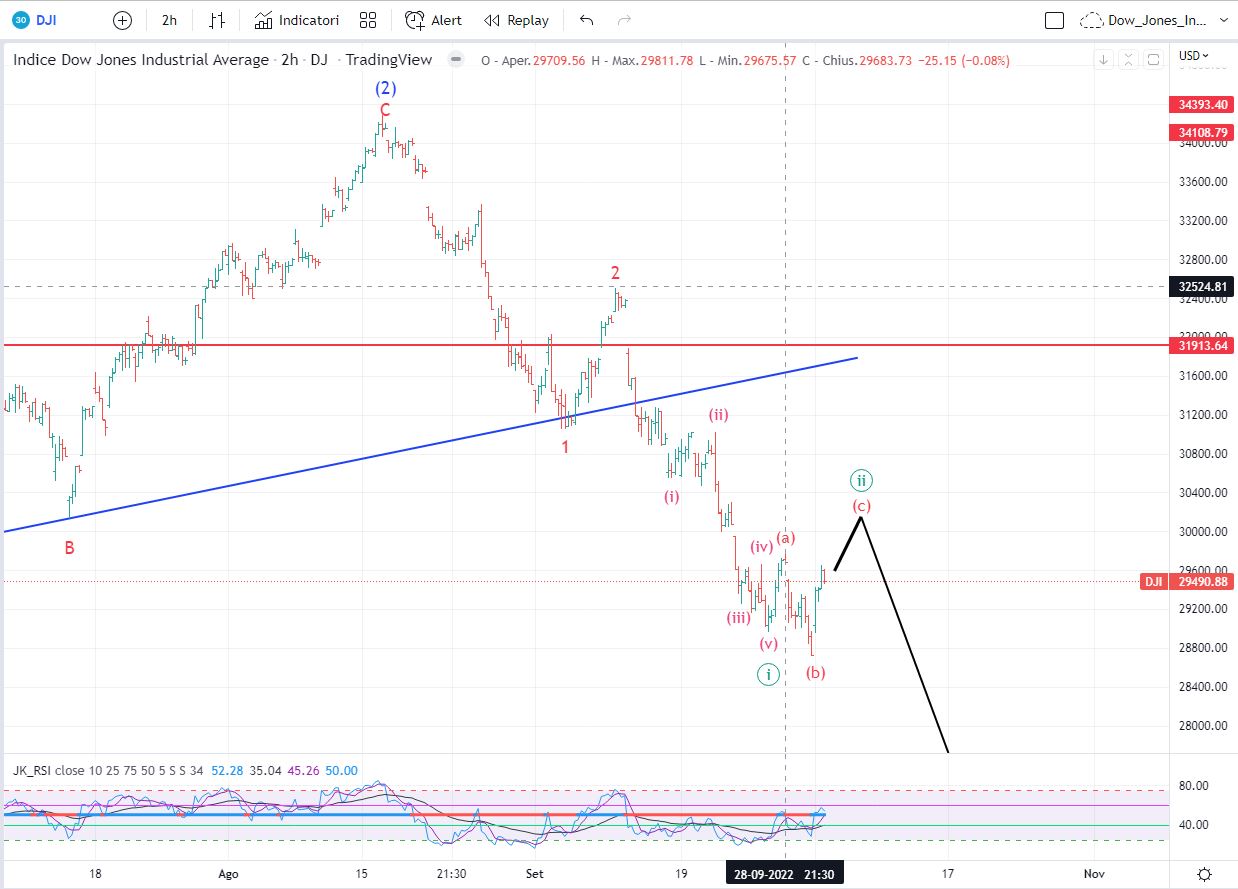Select the pink (i) wave label
Screen dimensions: 1238x889
click(671, 496)
